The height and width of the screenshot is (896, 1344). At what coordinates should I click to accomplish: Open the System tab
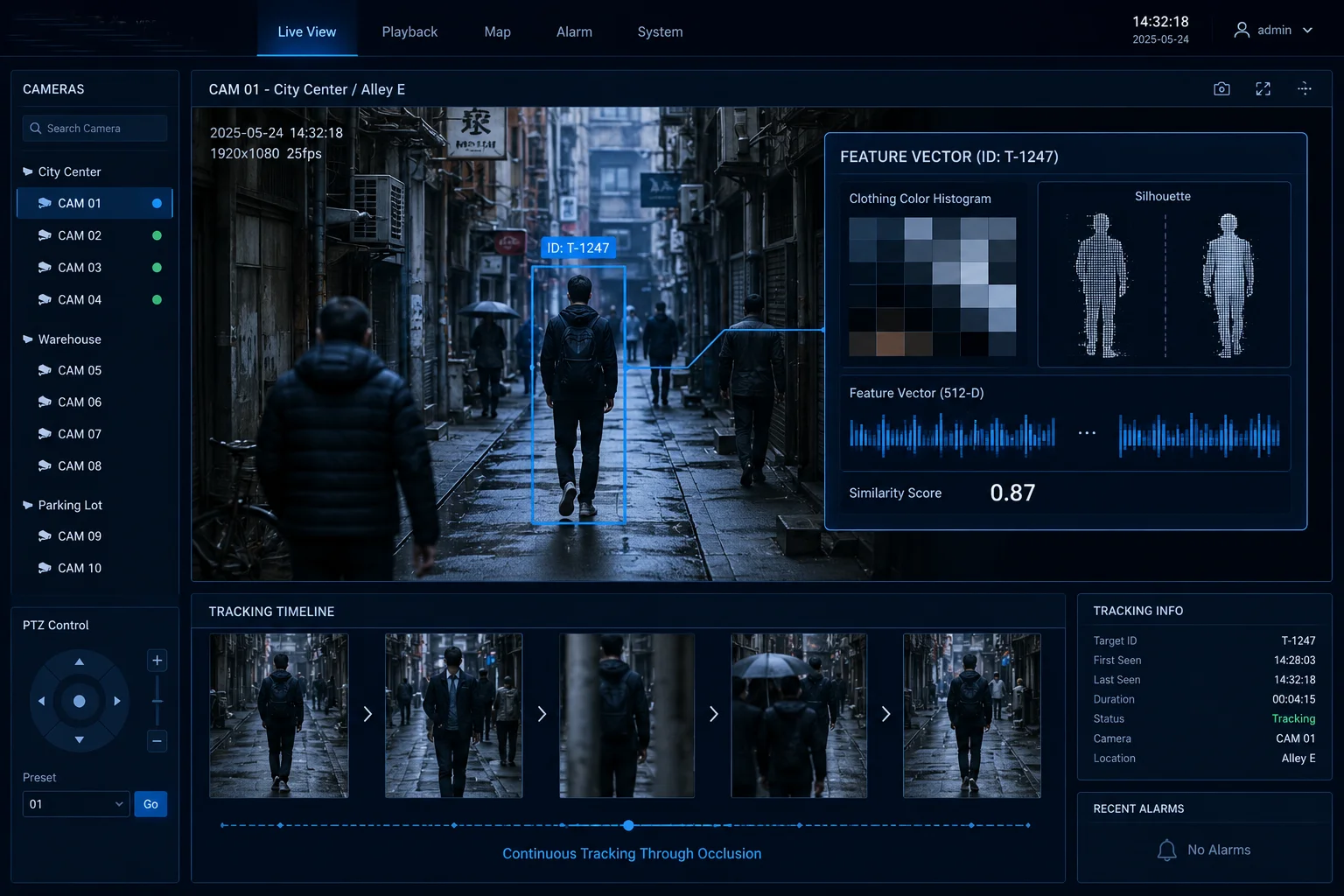pyautogui.click(x=661, y=31)
